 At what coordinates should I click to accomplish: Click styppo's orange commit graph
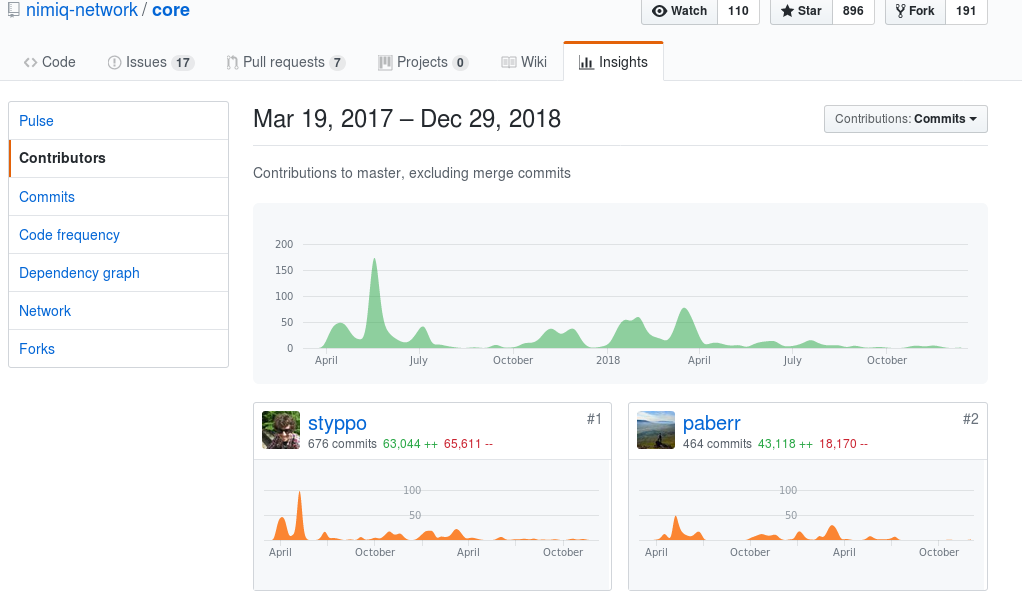pyautogui.click(x=431, y=515)
